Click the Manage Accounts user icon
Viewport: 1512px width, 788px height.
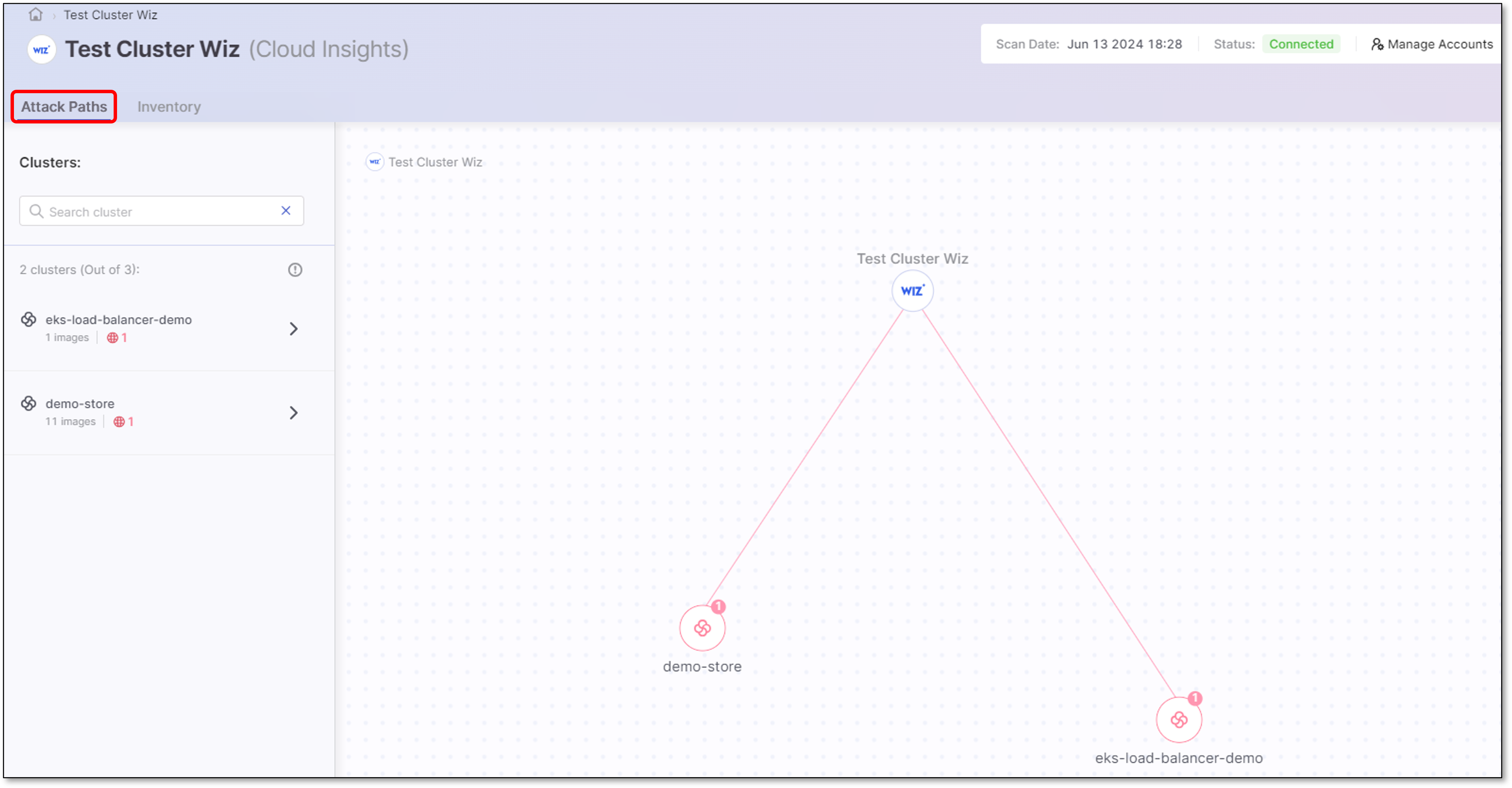click(x=1377, y=44)
